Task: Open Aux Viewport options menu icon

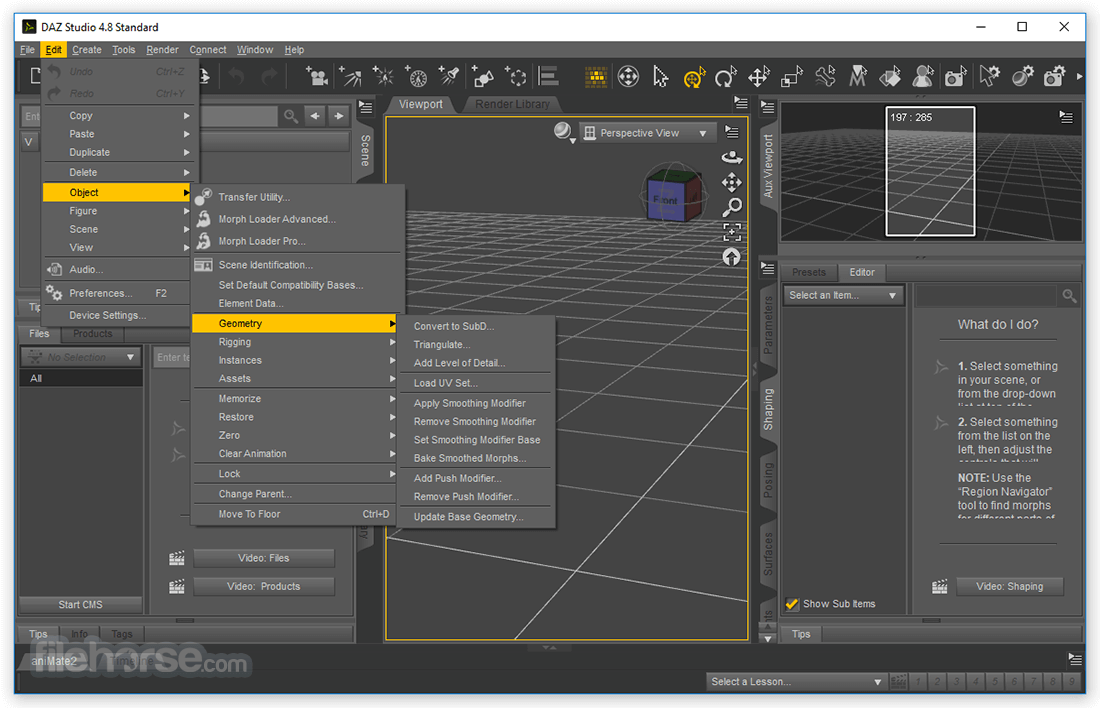Action: pyautogui.click(x=1066, y=117)
